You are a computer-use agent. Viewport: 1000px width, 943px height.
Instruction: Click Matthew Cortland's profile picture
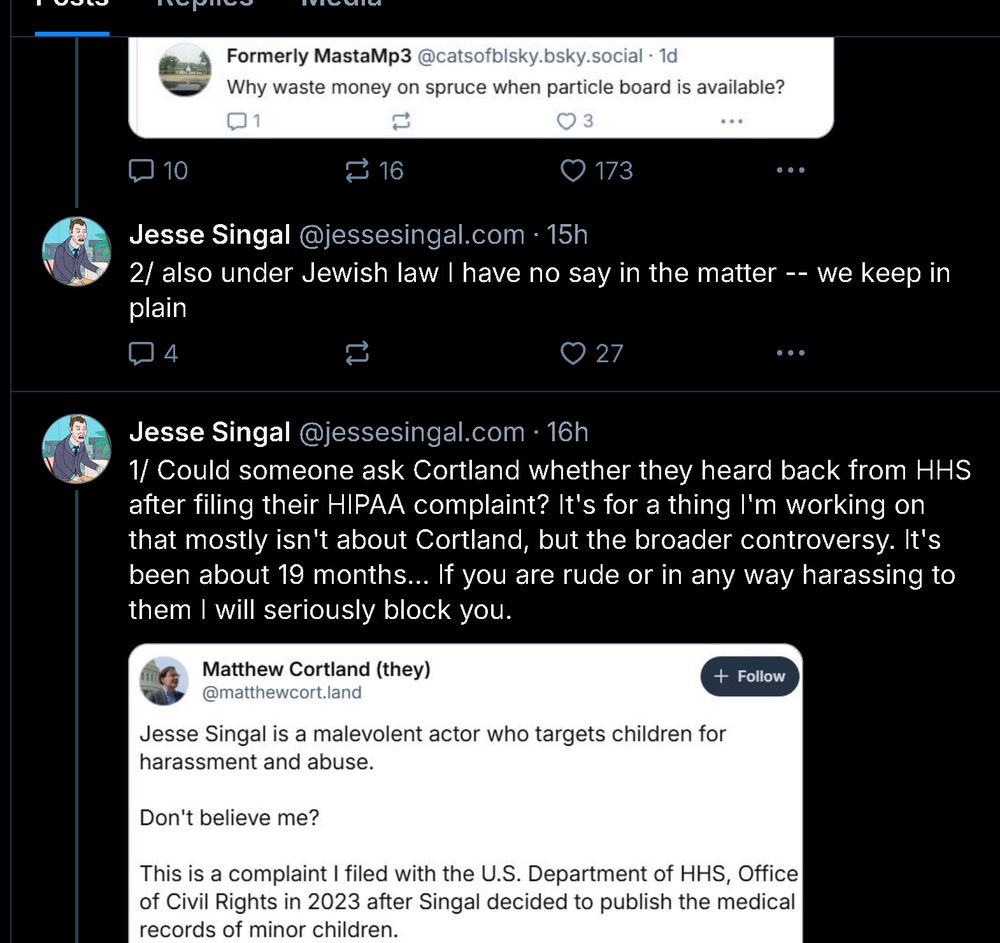[163, 681]
